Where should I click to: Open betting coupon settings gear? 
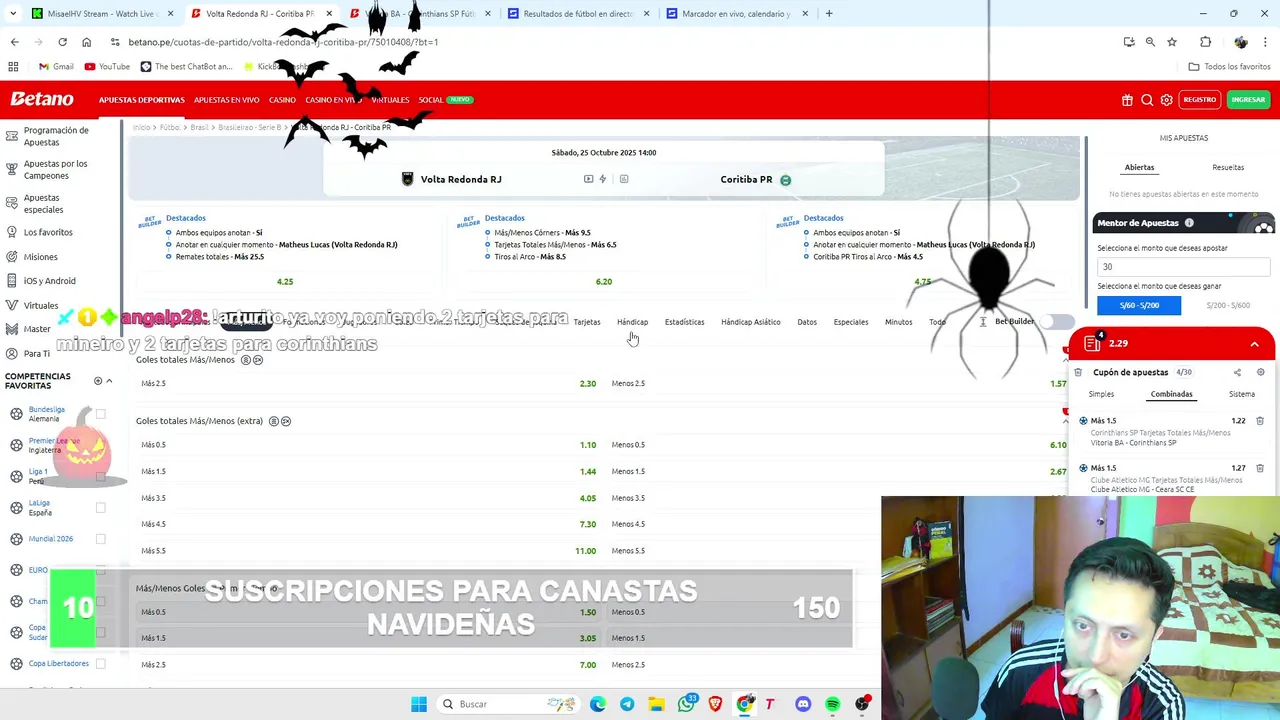click(x=1260, y=372)
